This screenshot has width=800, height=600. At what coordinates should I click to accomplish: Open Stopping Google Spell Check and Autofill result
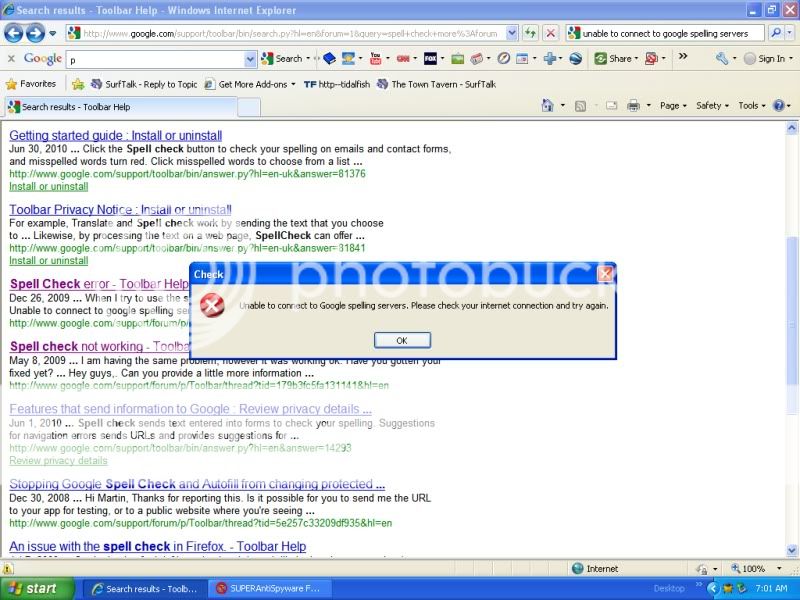click(197, 484)
